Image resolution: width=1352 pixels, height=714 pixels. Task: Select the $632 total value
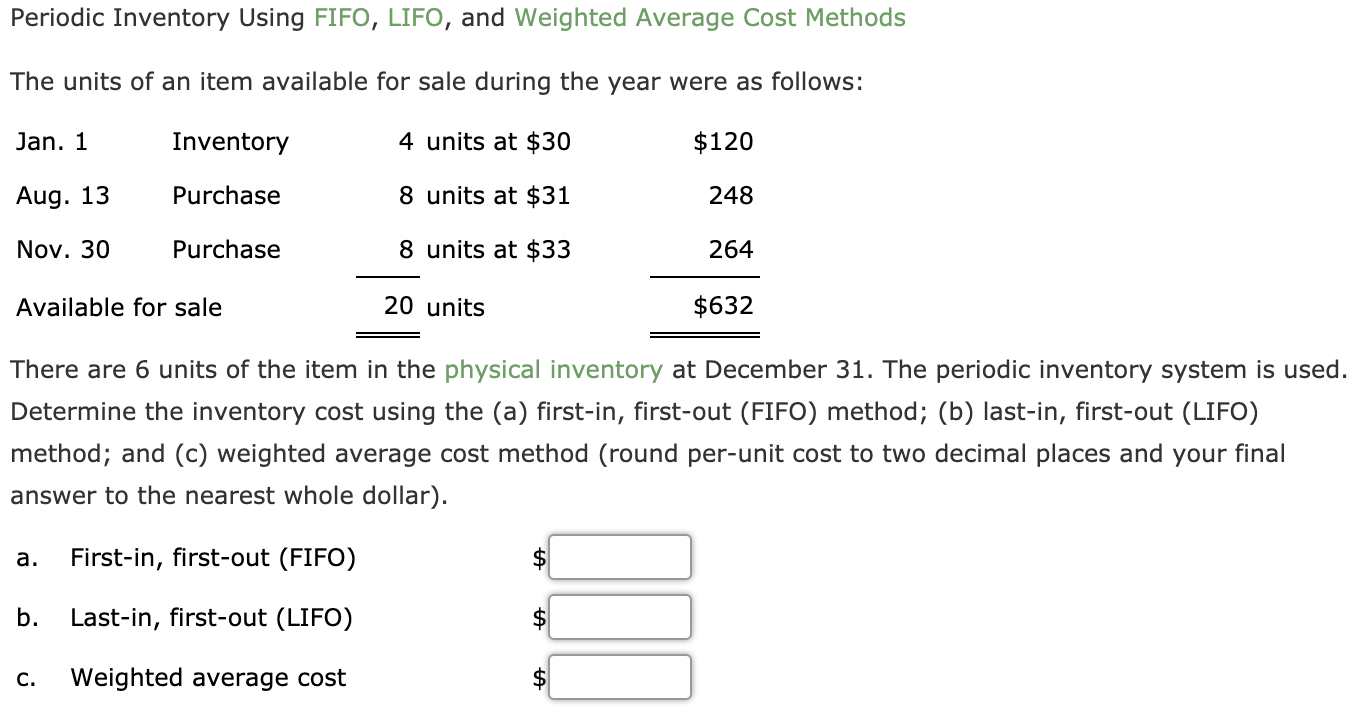click(x=724, y=305)
